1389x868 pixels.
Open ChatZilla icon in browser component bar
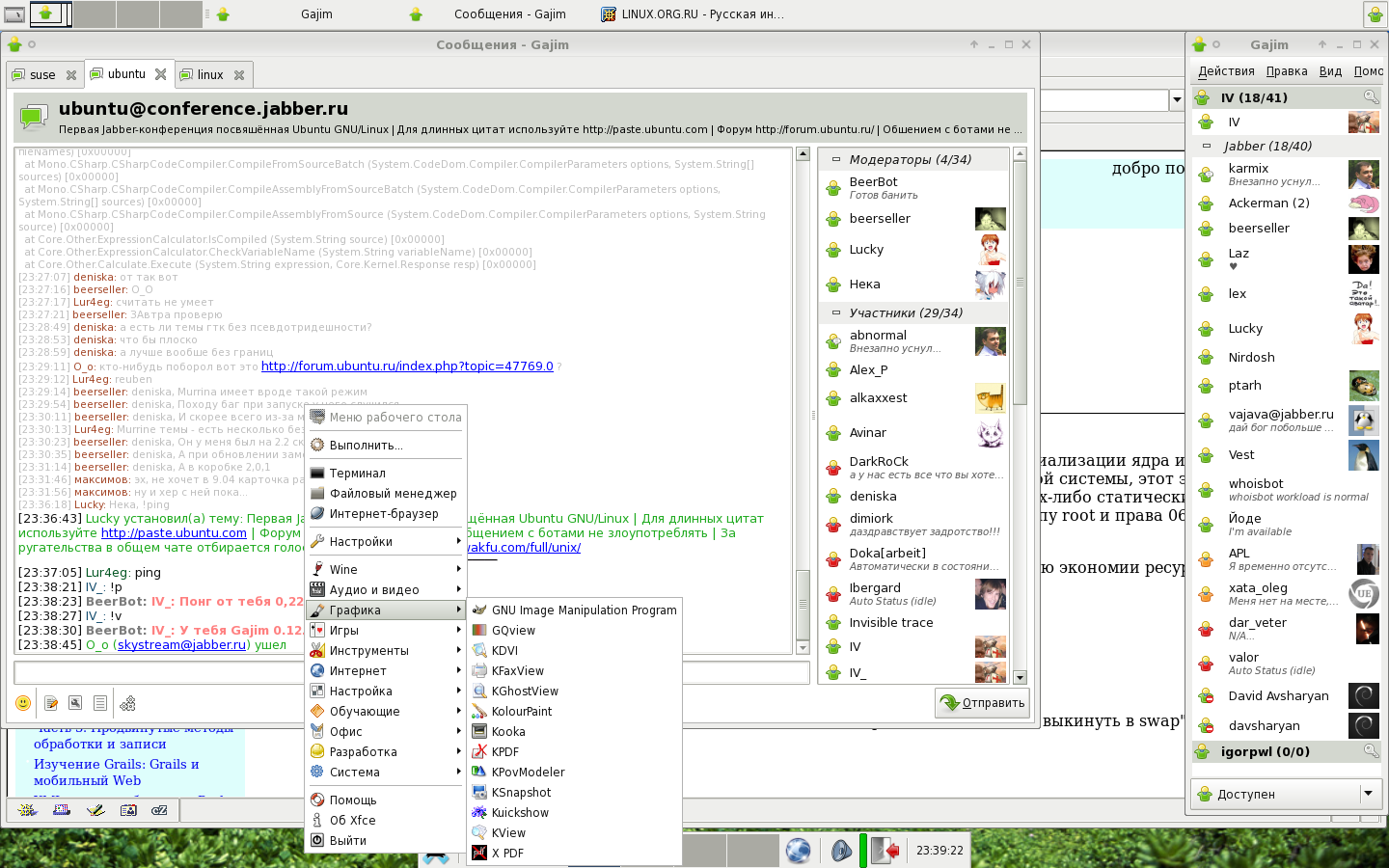[160, 810]
